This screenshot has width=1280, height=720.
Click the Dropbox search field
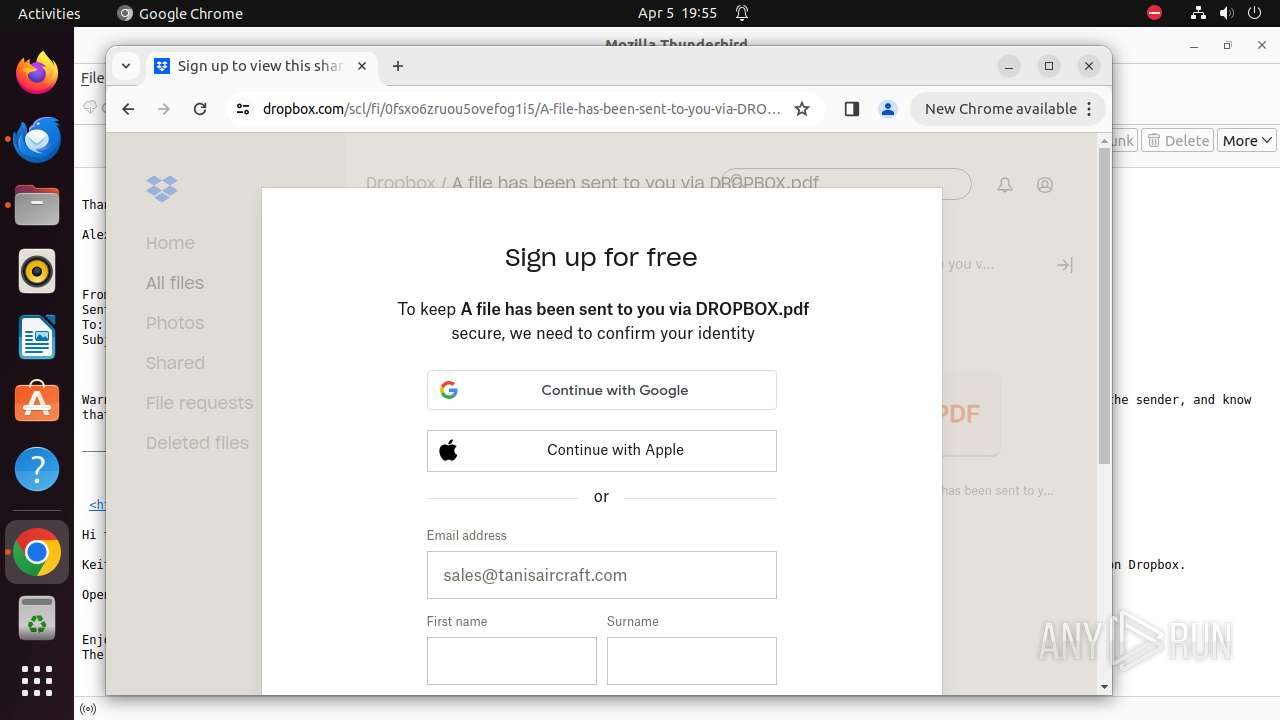tap(846, 182)
